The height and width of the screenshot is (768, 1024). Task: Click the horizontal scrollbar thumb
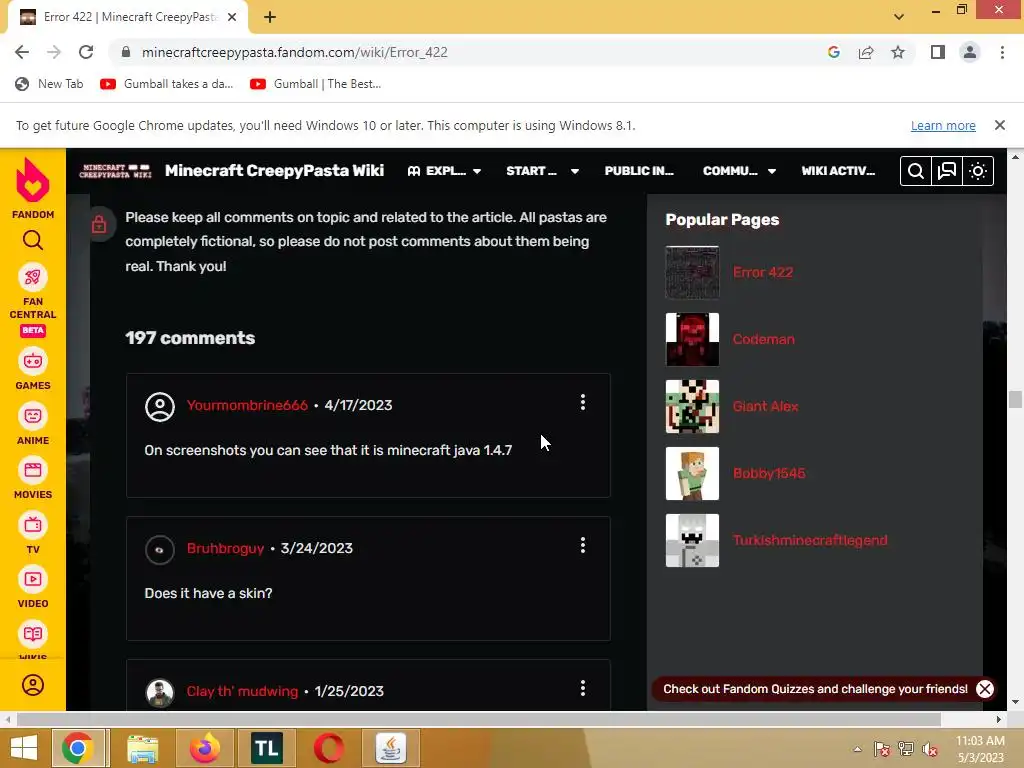point(479,719)
